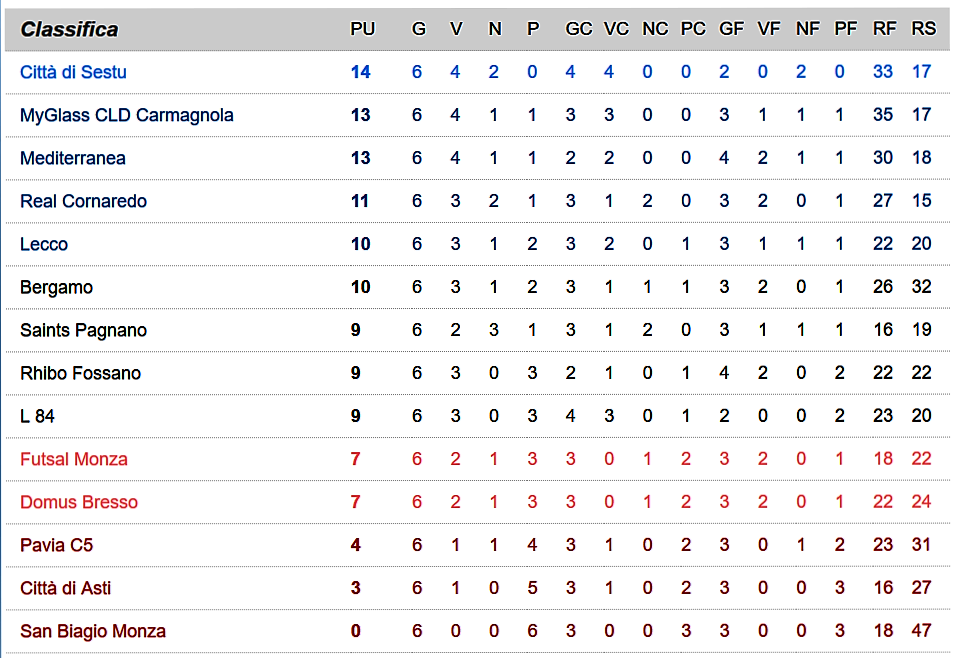Select the Mediterranea team name
The height and width of the screenshot is (658, 957).
75,158
